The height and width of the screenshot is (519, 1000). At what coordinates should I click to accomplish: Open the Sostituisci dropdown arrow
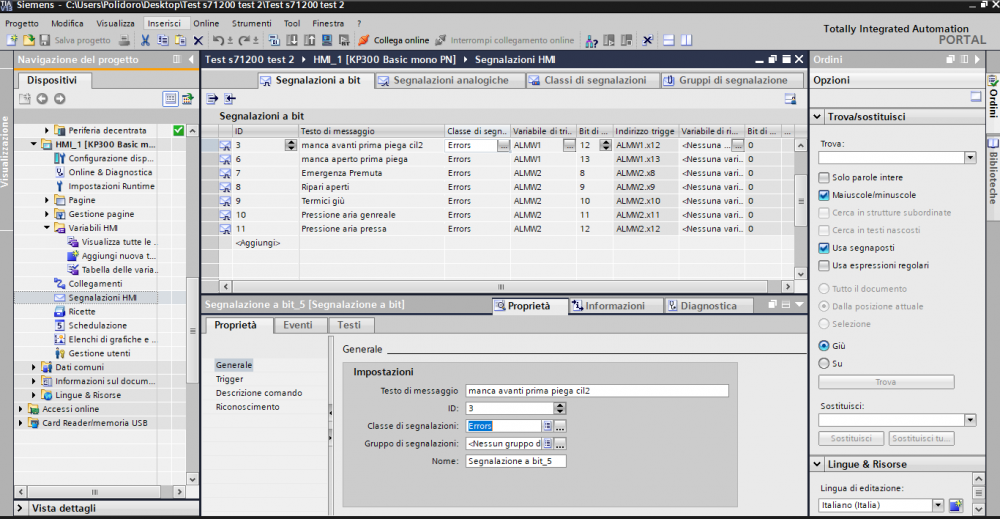(970, 420)
